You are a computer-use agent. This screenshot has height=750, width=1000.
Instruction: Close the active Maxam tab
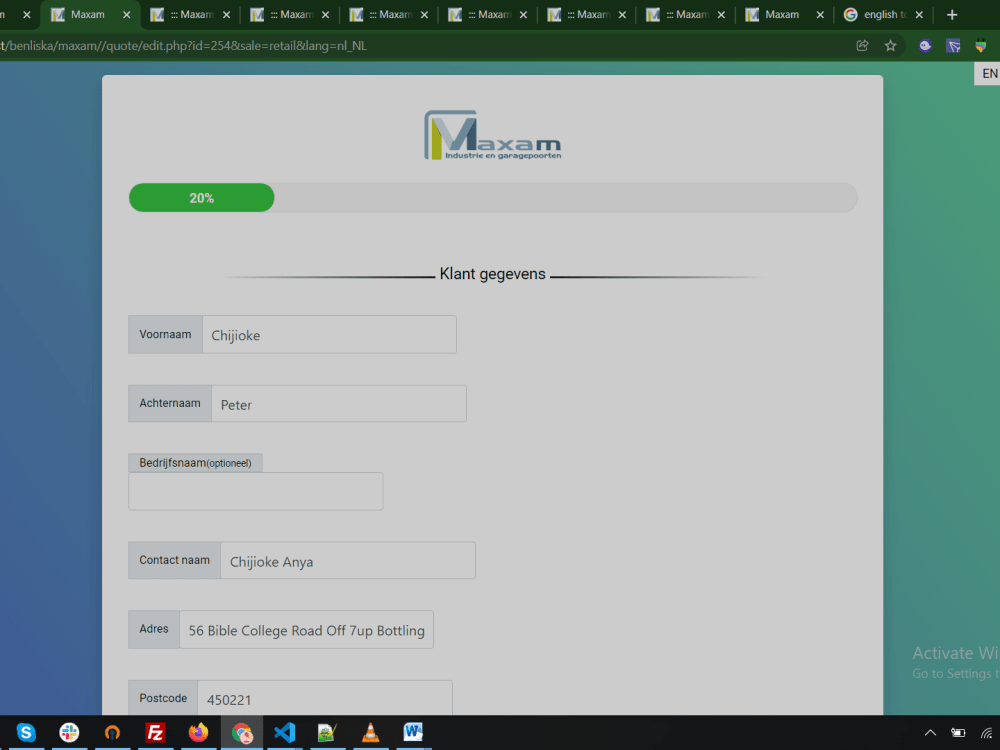pos(126,15)
